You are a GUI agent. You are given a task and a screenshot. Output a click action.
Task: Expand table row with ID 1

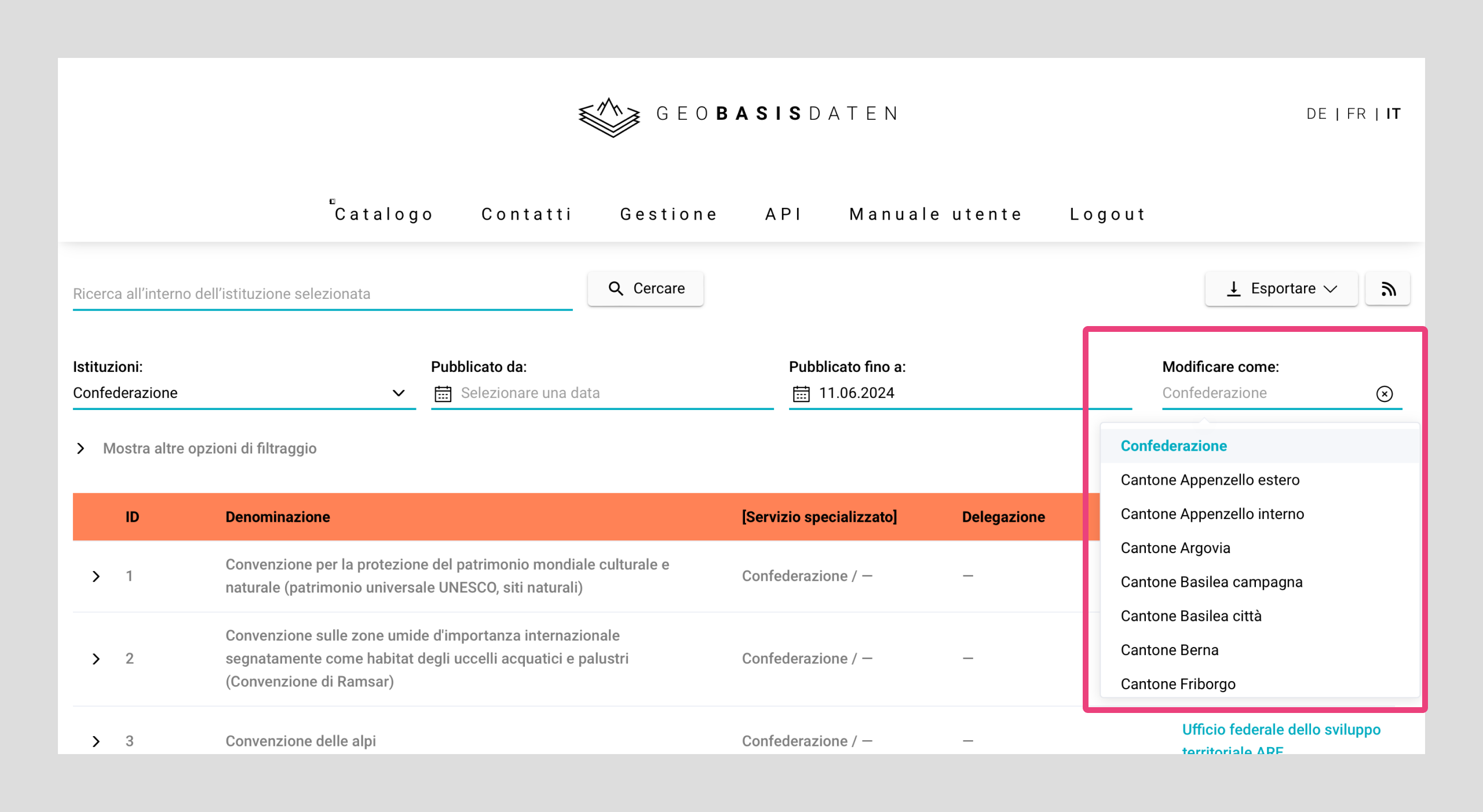tap(96, 576)
